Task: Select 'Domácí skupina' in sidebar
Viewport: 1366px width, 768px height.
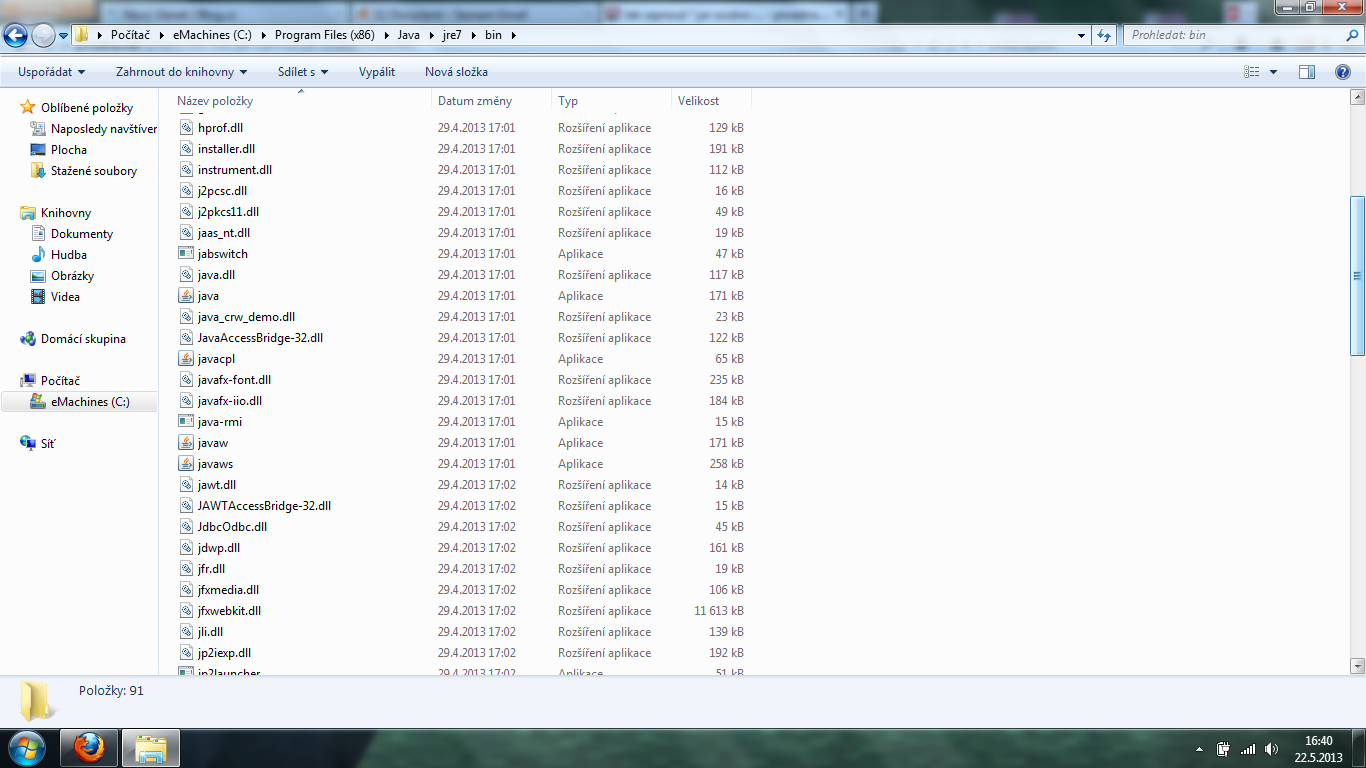Action: tap(83, 339)
